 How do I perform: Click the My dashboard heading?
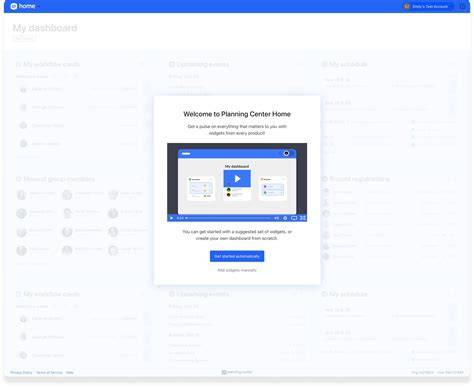tap(45, 28)
